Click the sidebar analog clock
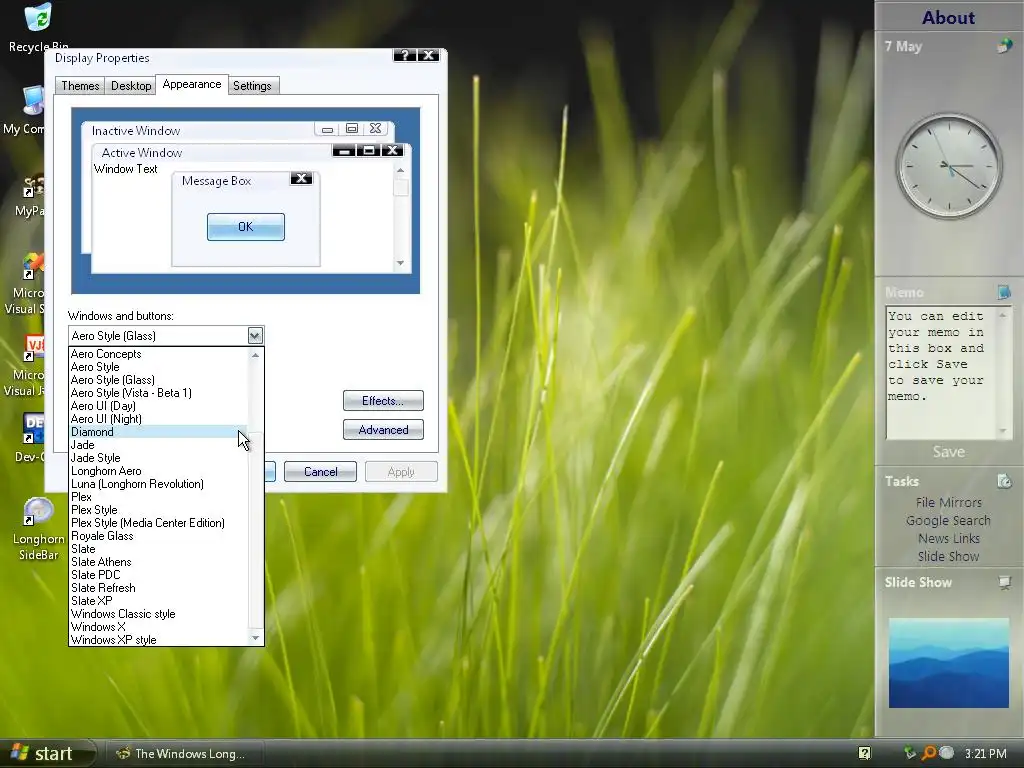The image size is (1024, 768). 948,167
